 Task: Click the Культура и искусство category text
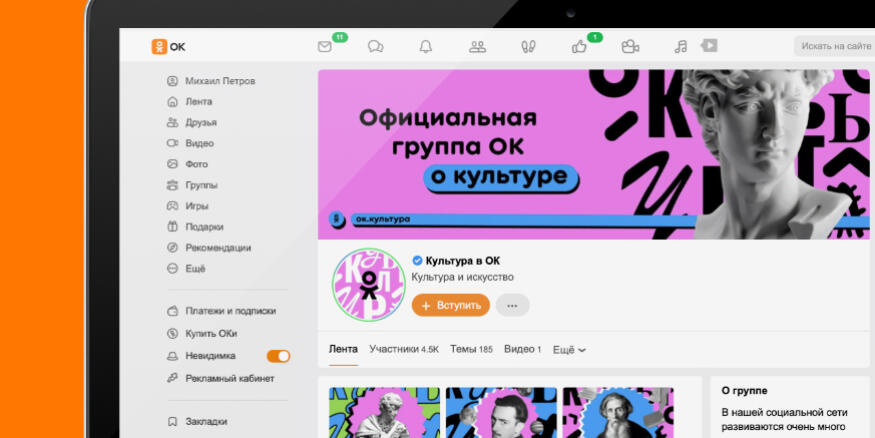(x=463, y=277)
